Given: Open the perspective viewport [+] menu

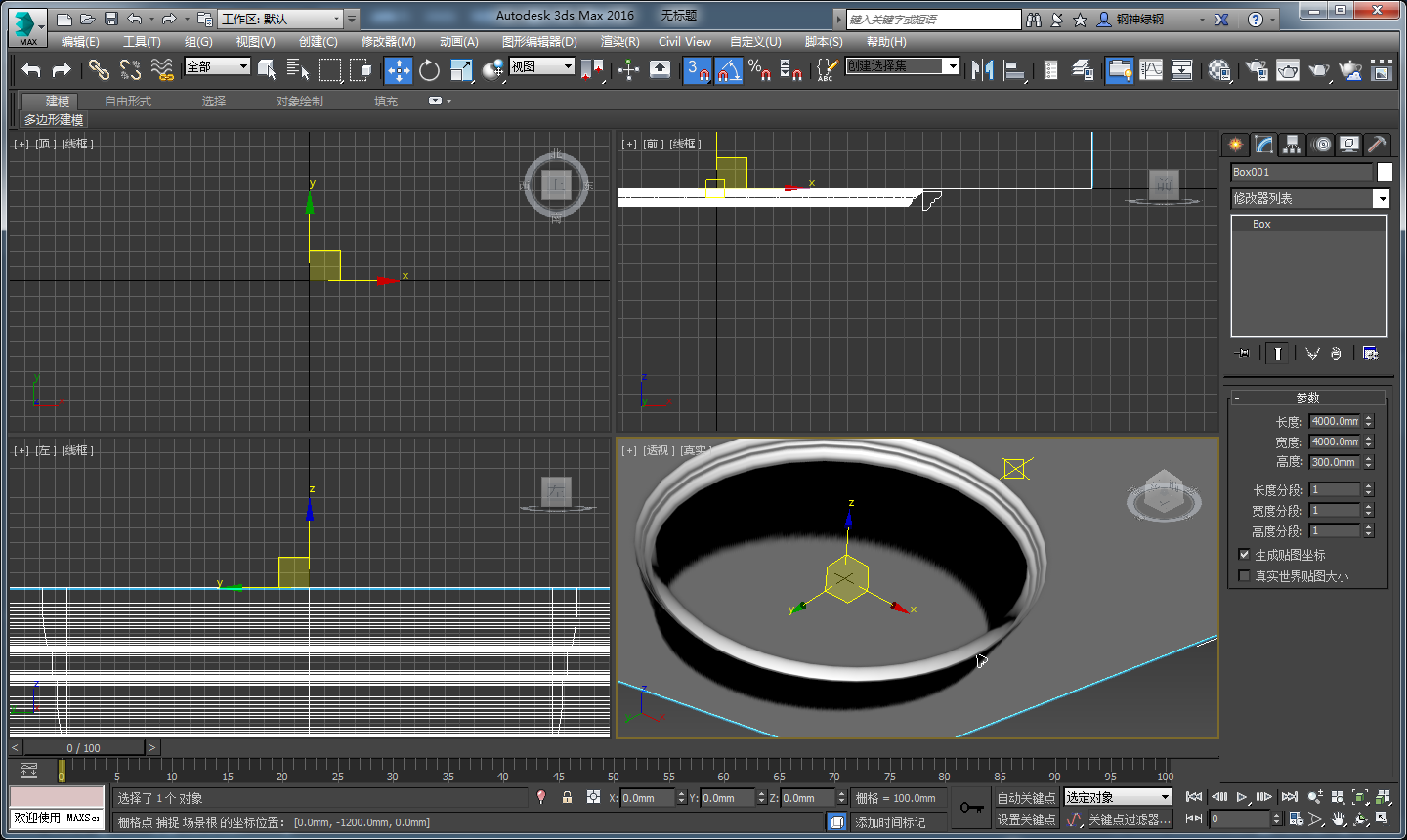Looking at the screenshot, I should coord(629,450).
